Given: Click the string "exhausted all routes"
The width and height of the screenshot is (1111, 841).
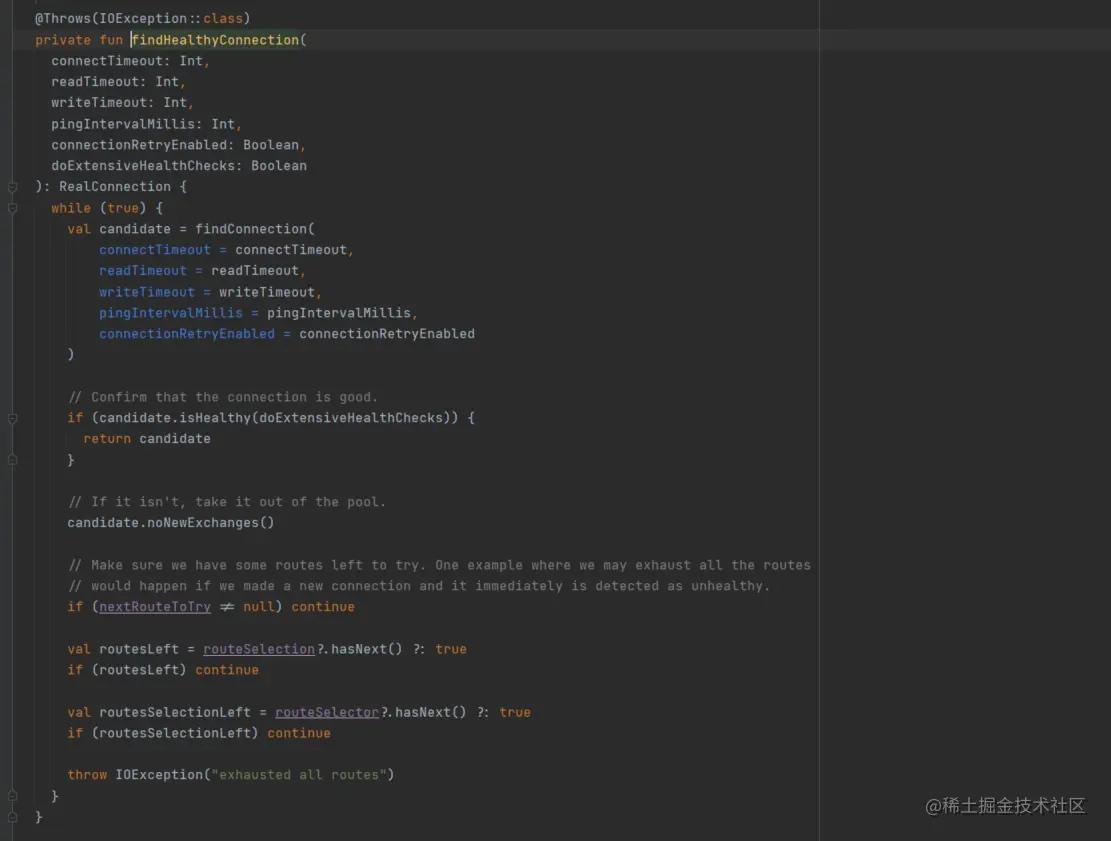Looking at the screenshot, I should click(x=299, y=775).
